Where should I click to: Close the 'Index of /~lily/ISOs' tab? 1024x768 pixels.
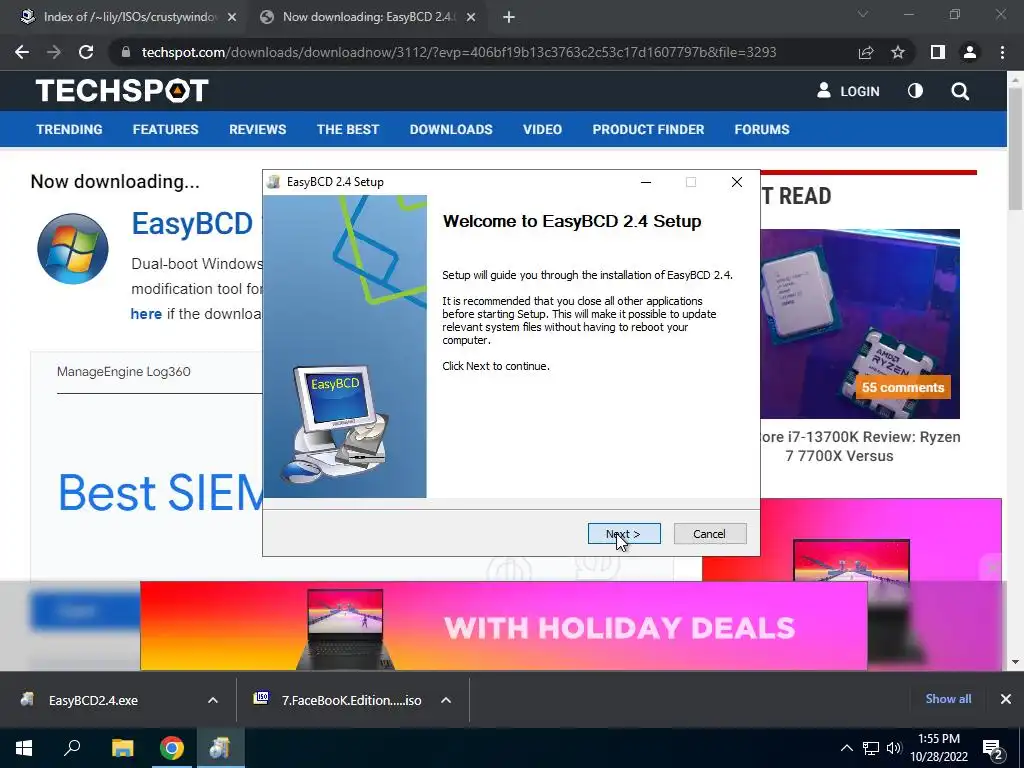click(232, 17)
